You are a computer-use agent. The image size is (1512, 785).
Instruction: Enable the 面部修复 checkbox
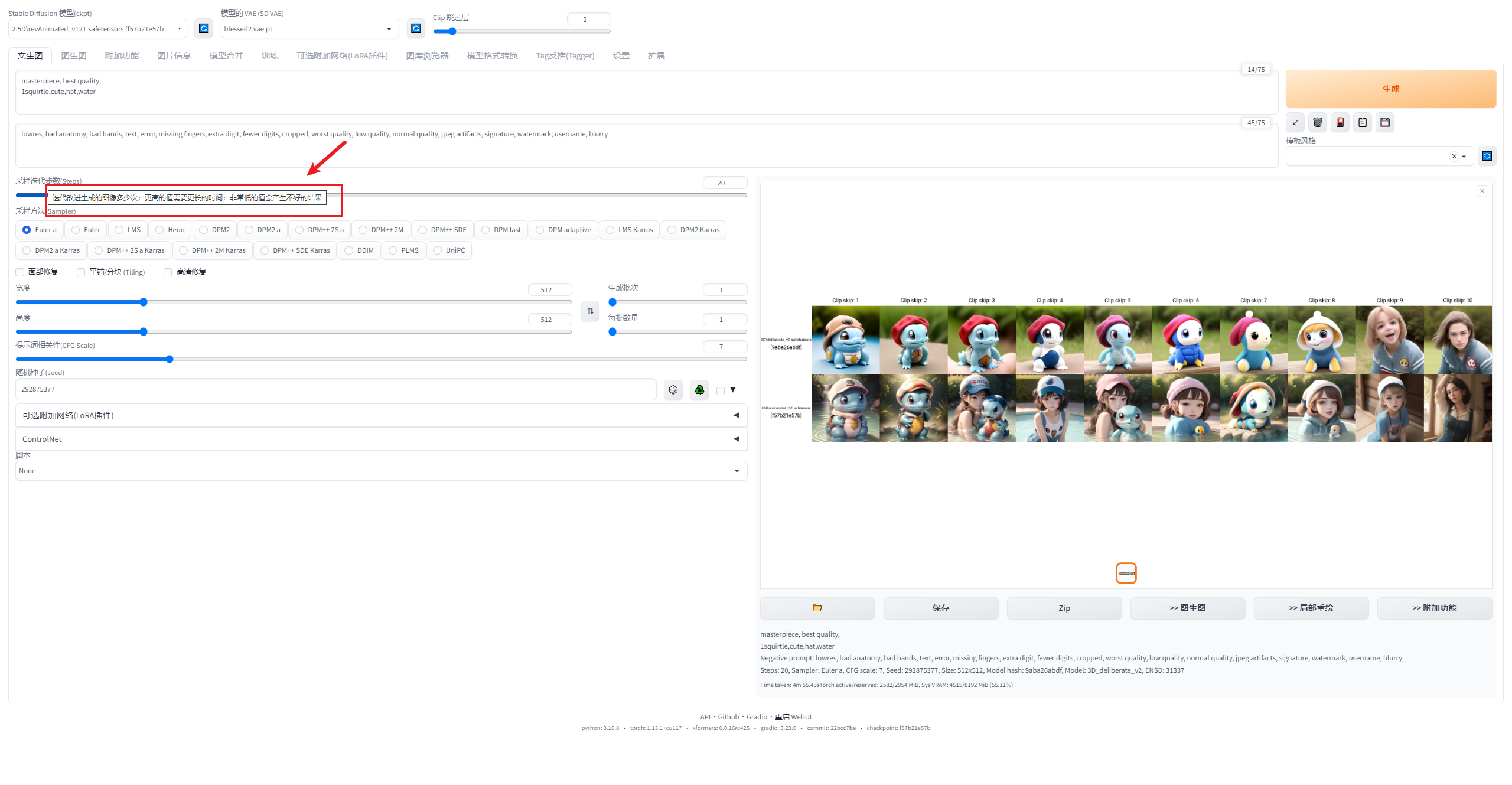click(20, 272)
